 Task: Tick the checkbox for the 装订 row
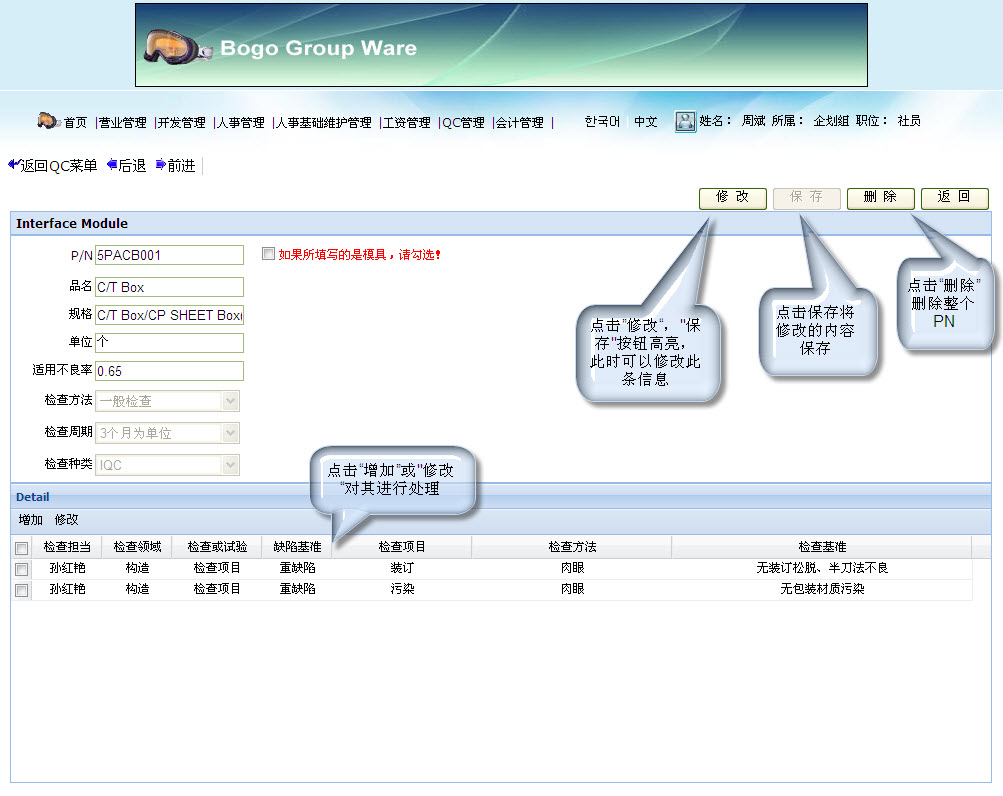point(22,569)
